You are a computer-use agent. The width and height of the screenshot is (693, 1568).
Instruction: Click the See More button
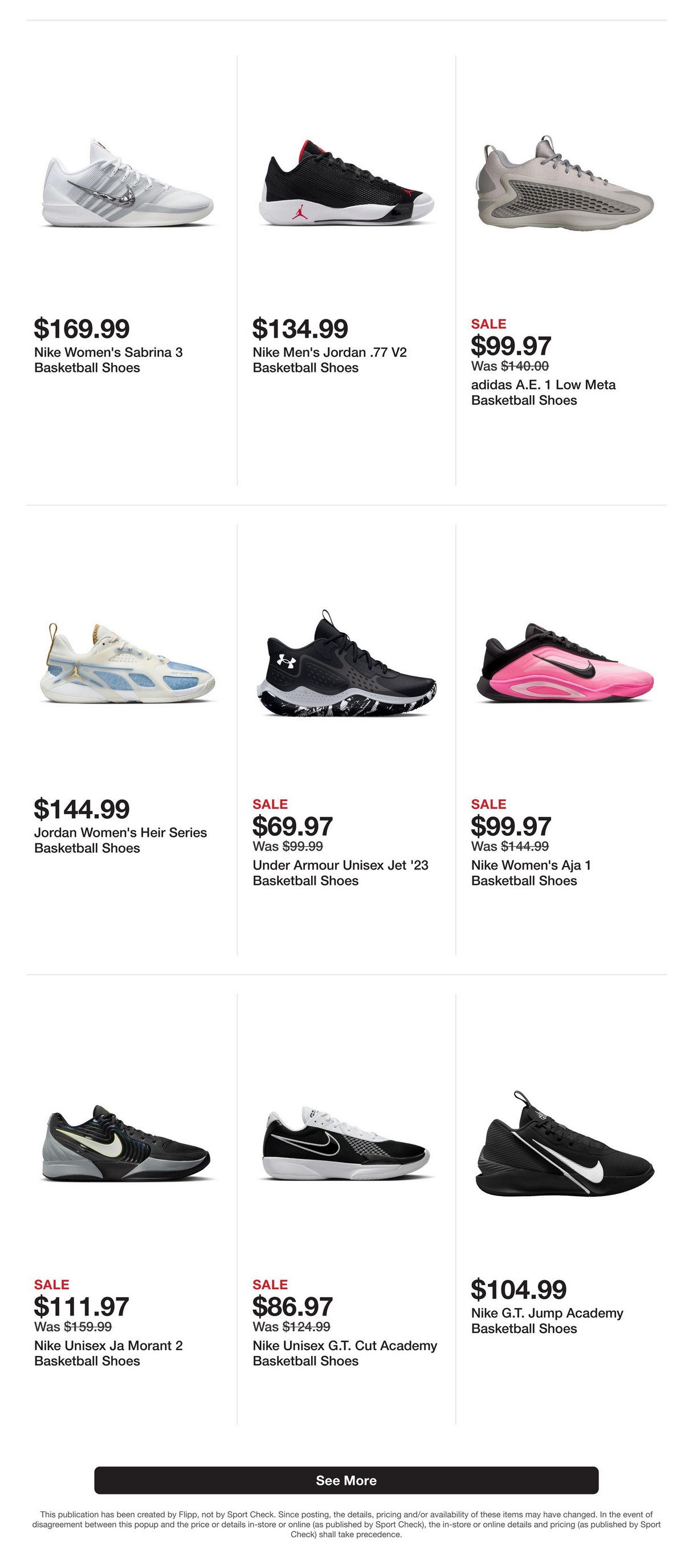click(346, 1480)
